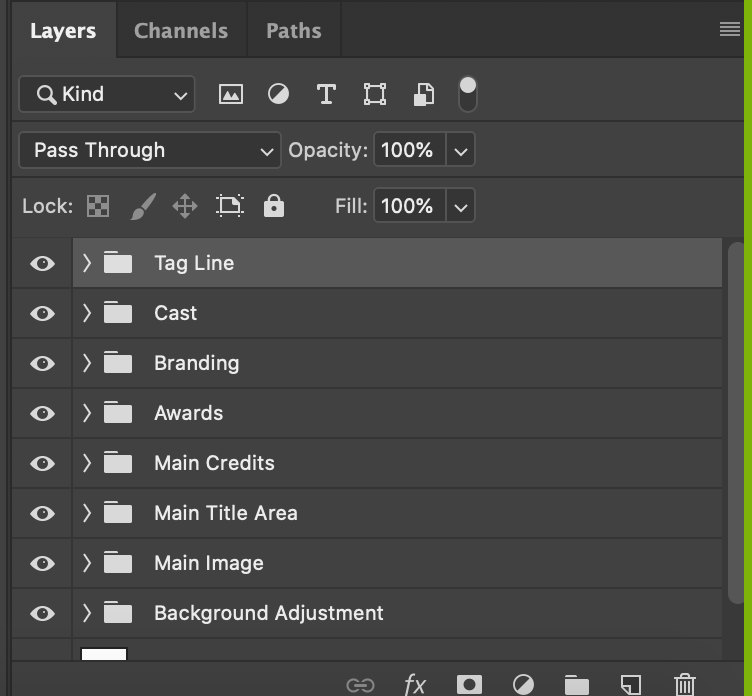
Task: Switch to the Channels tab
Action: 181,31
